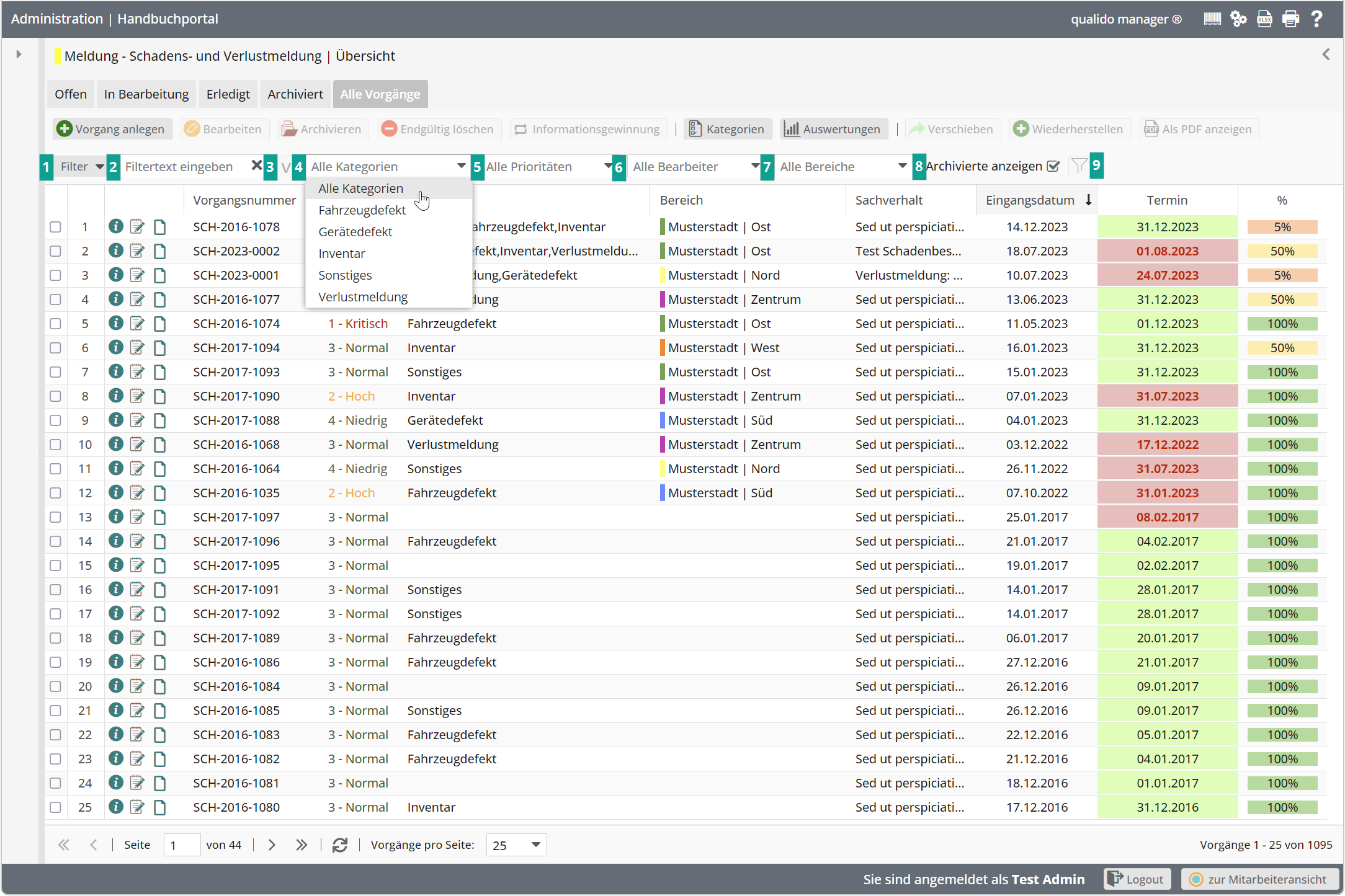The height and width of the screenshot is (896, 1345).
Task: Go to the previous page arrow
Action: [x=94, y=845]
